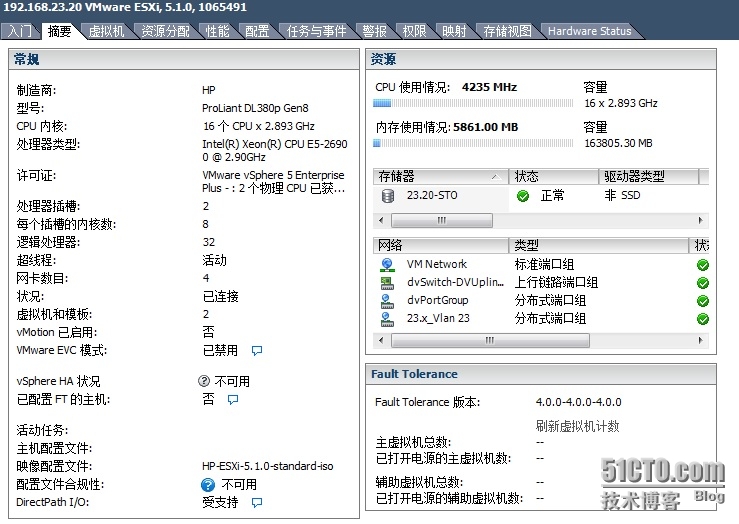Click the 23.20-STO datastore icon
The height and width of the screenshot is (524, 739).
click(388, 196)
